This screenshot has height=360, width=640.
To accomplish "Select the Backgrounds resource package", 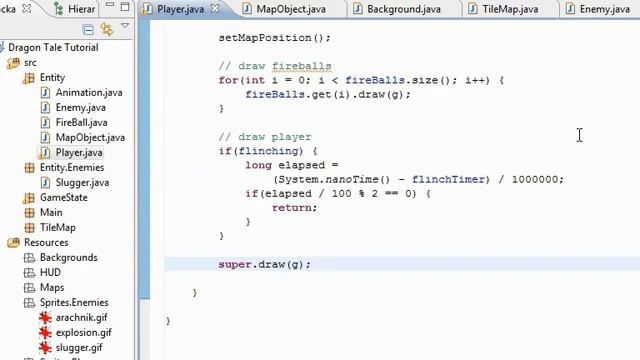I will click(69, 258).
